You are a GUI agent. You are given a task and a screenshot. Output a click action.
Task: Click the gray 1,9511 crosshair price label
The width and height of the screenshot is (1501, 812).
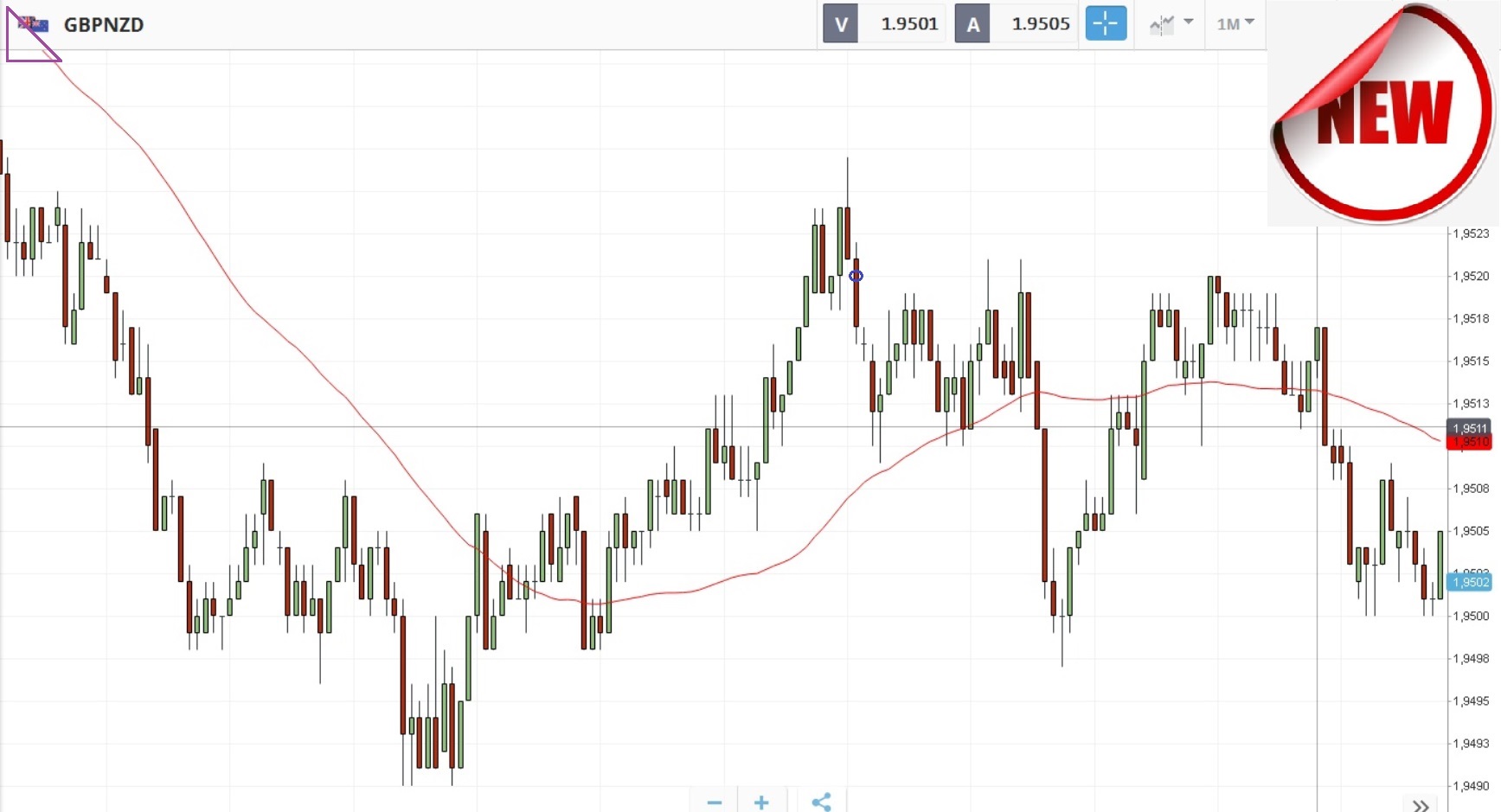click(x=1470, y=428)
